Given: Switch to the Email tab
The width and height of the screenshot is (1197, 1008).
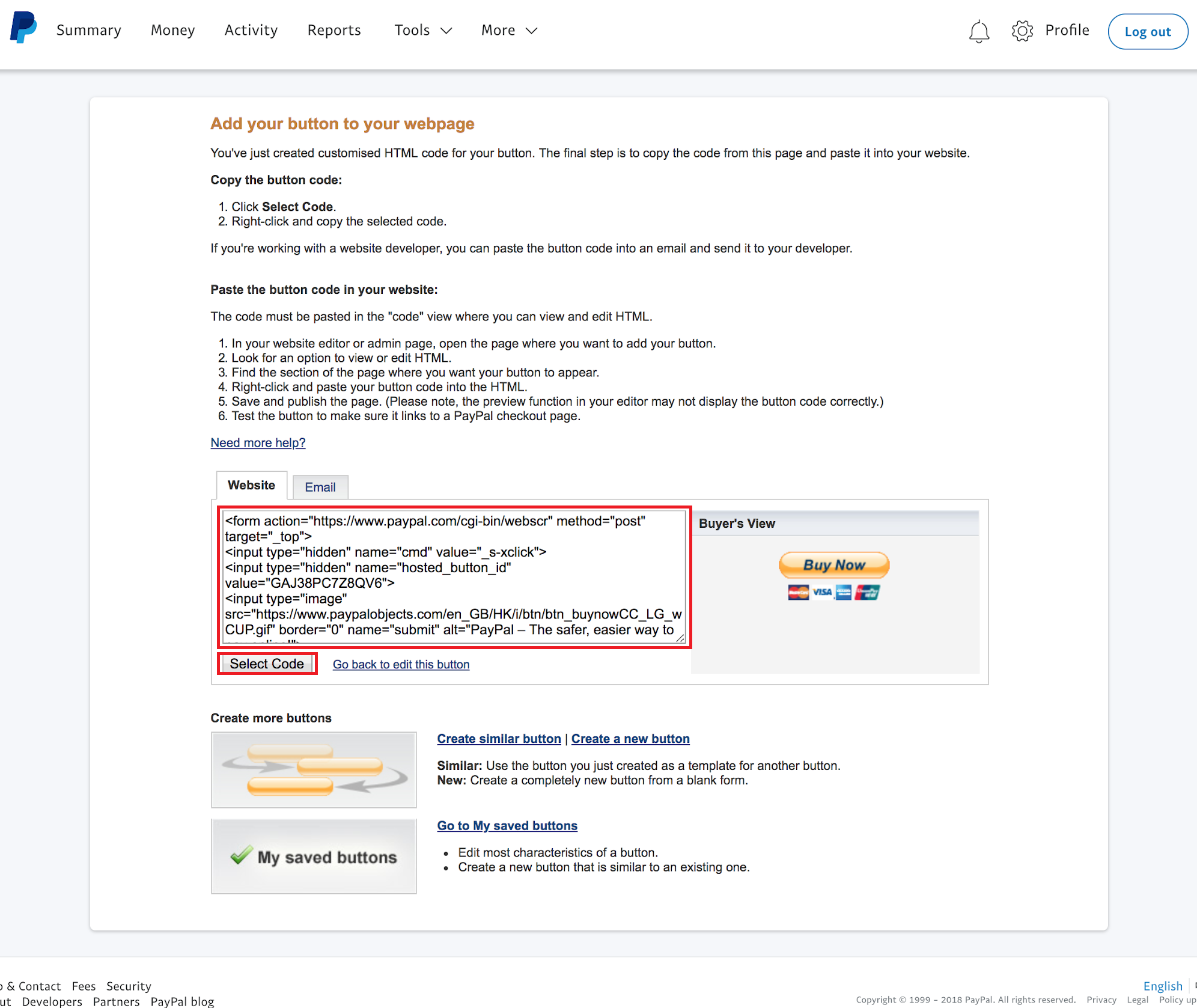Looking at the screenshot, I should point(320,487).
